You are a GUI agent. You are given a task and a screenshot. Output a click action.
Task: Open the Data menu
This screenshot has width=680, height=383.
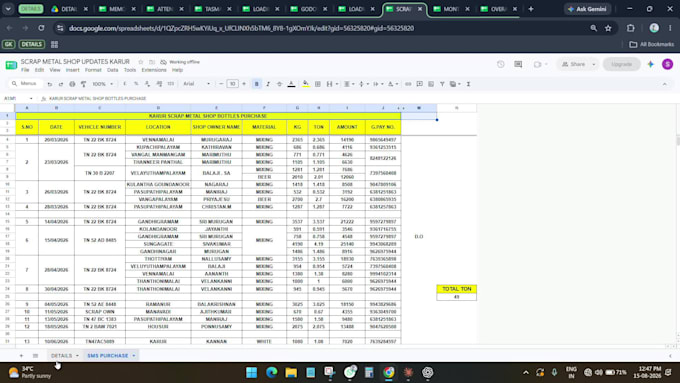(112, 70)
